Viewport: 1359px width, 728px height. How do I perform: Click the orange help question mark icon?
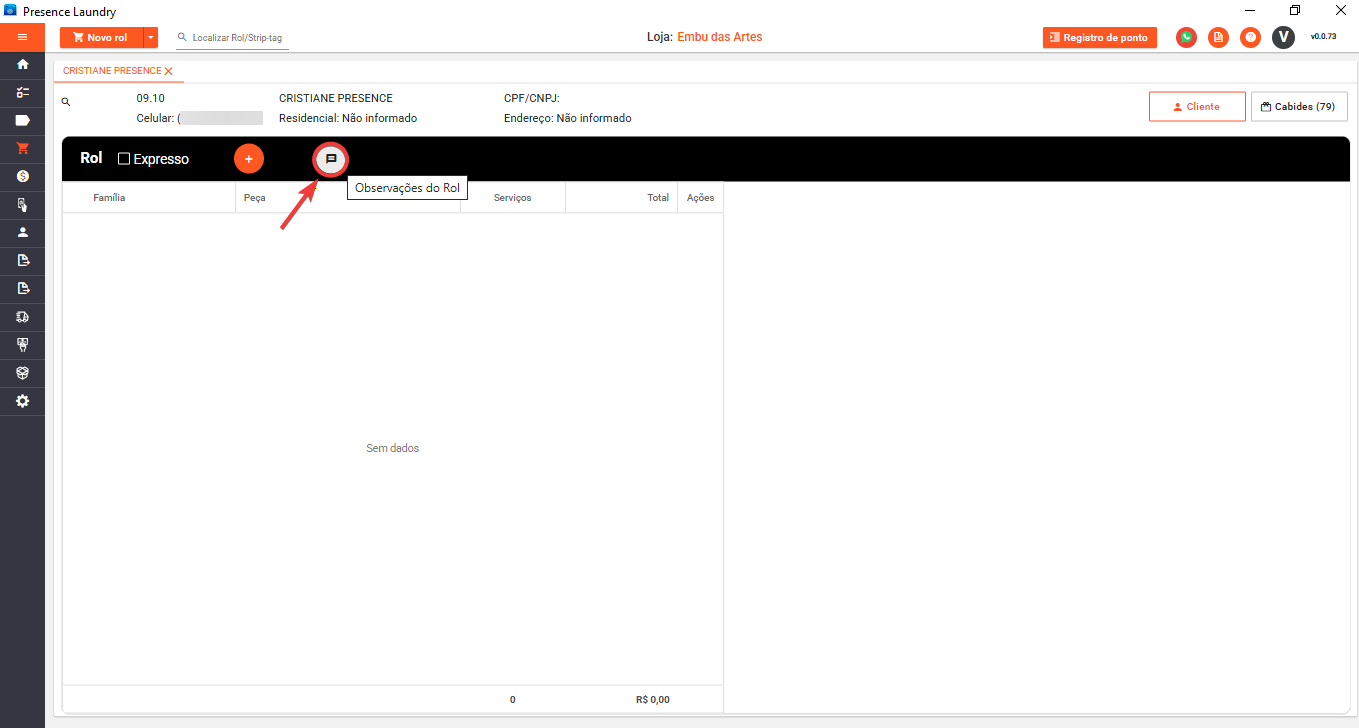click(x=1250, y=37)
